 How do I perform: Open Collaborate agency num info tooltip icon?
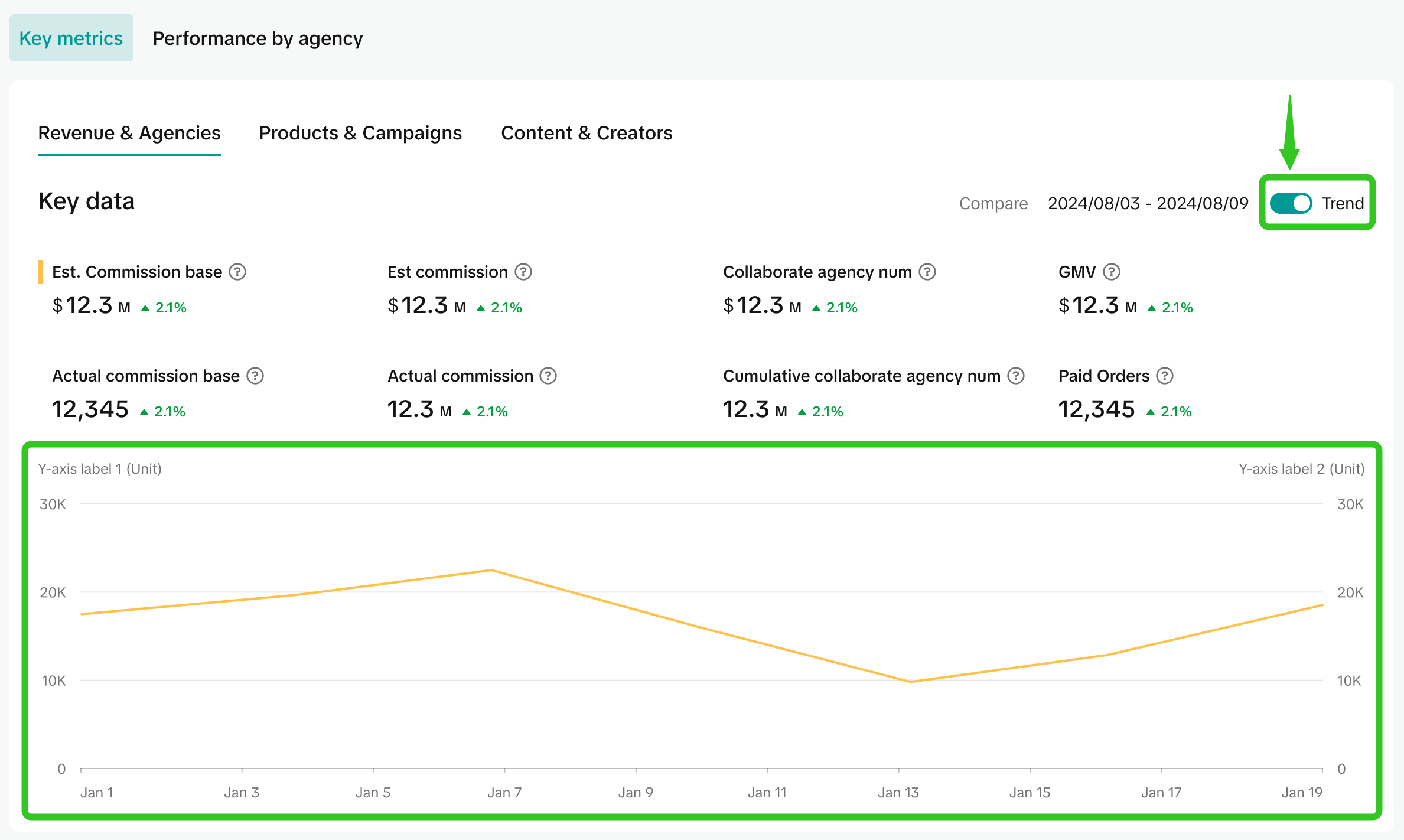click(927, 272)
